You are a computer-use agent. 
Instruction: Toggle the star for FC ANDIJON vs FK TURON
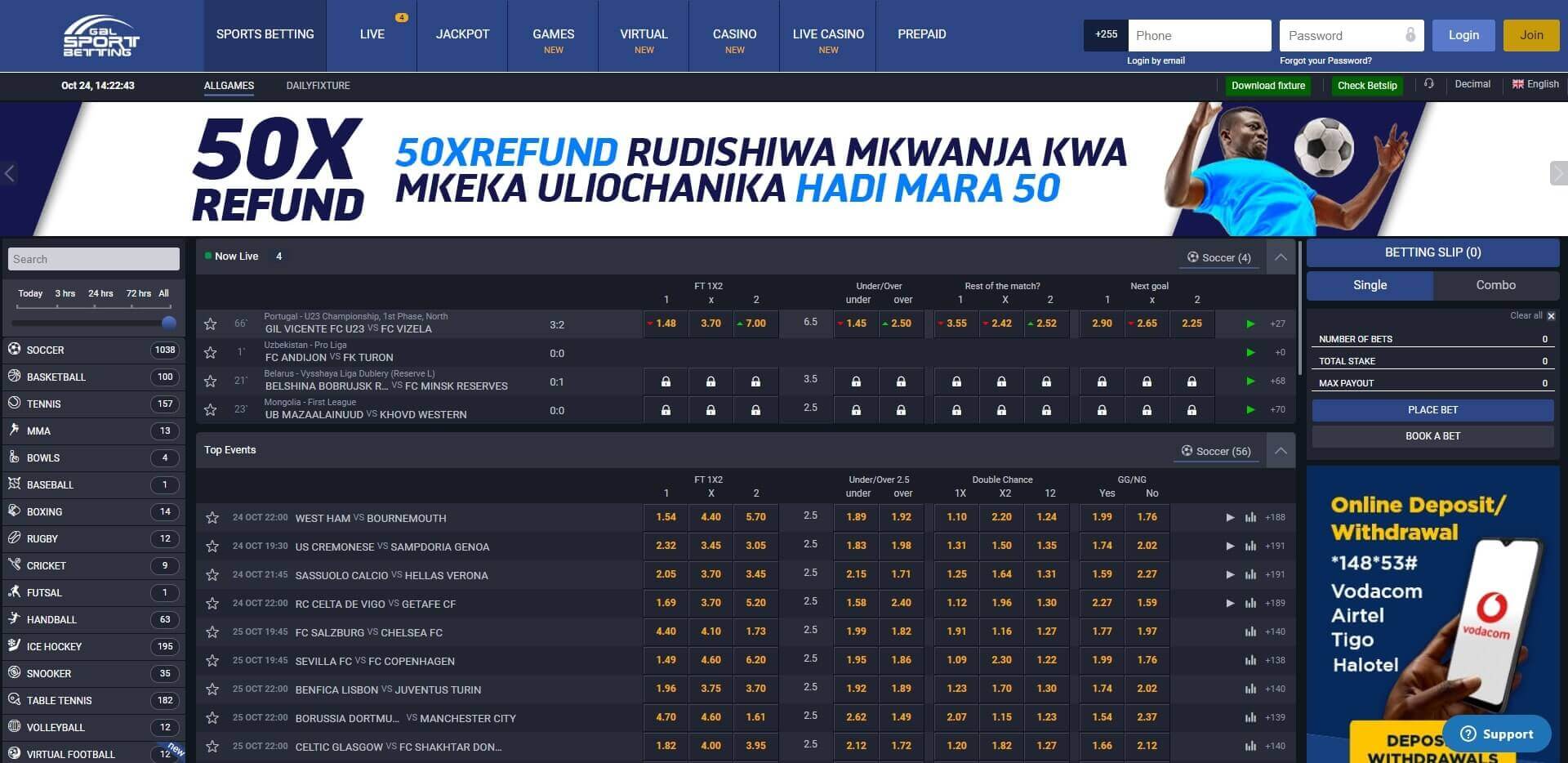tap(211, 352)
